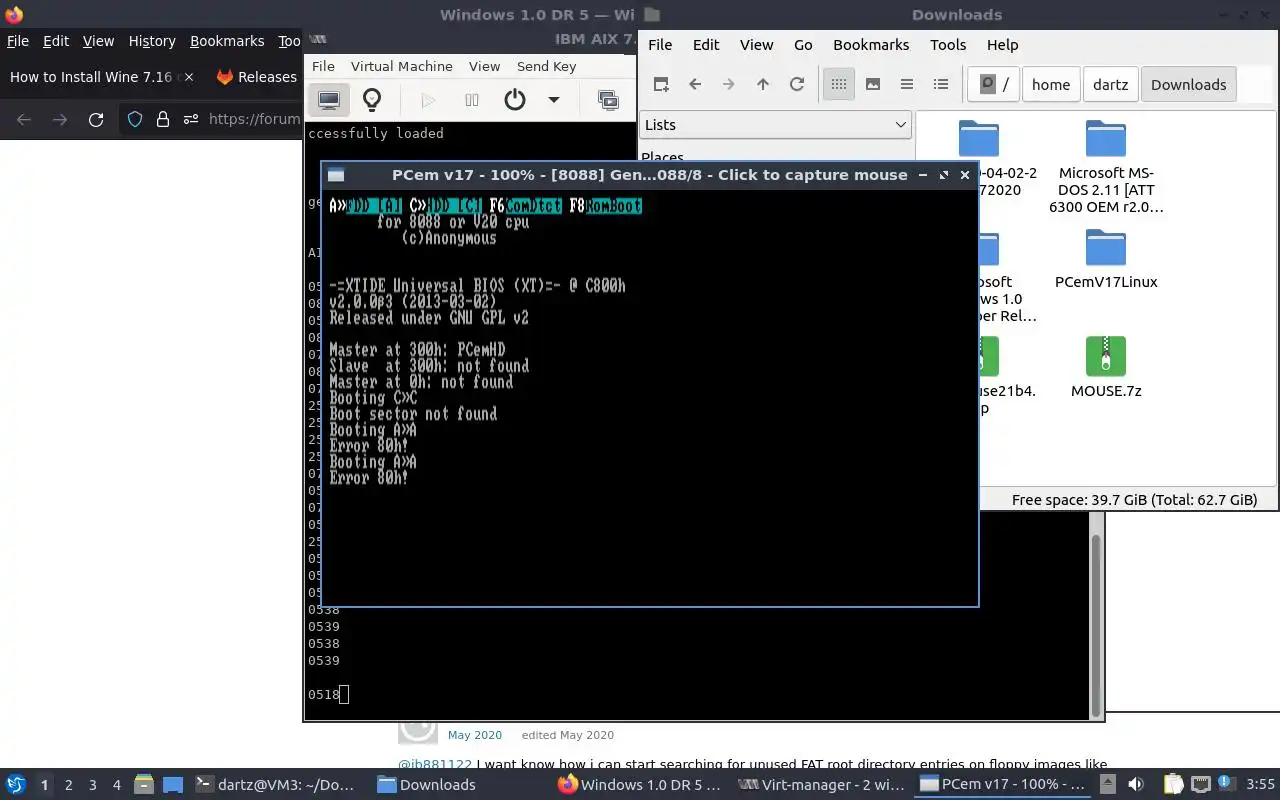Screen dimensions: 1280x800
Task: Switch file manager to thumbnail view
Action: (x=873, y=84)
